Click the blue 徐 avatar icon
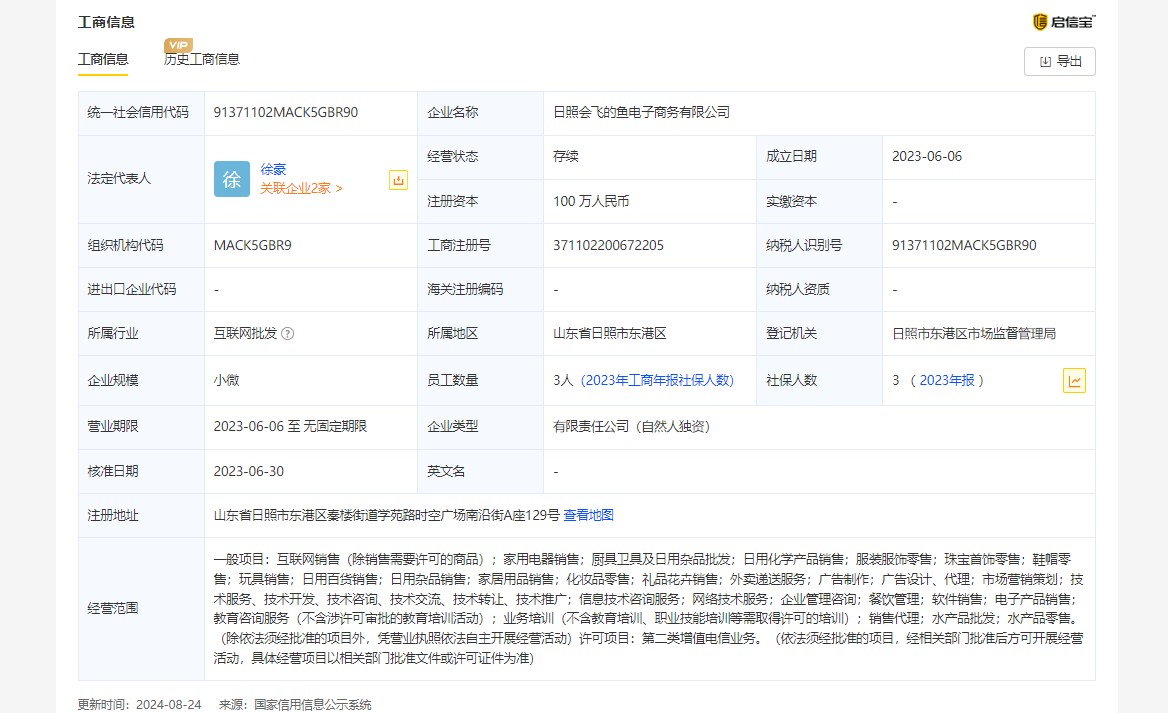The image size is (1168, 713). coord(232,179)
